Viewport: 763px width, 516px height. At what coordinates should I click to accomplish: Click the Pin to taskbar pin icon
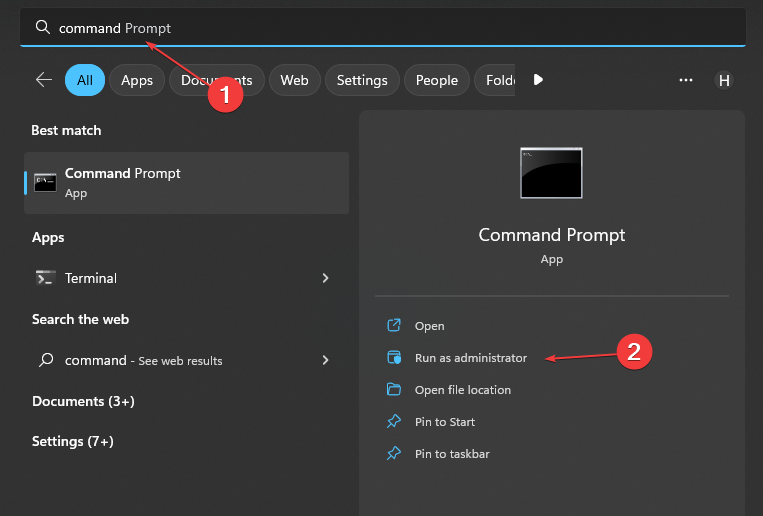(x=394, y=454)
